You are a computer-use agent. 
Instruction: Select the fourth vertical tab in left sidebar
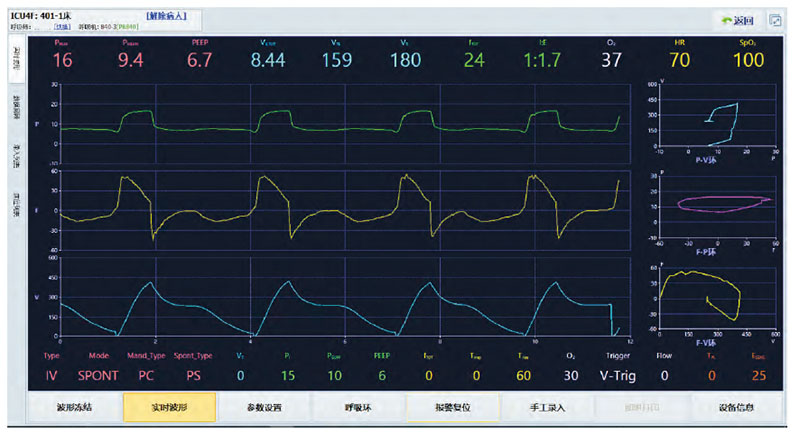(17, 204)
